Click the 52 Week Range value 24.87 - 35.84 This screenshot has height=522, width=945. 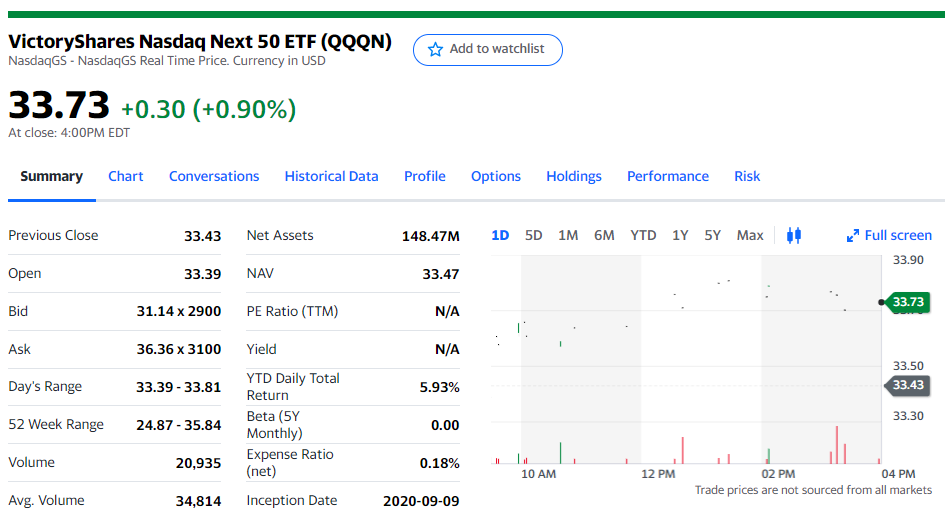(x=178, y=425)
